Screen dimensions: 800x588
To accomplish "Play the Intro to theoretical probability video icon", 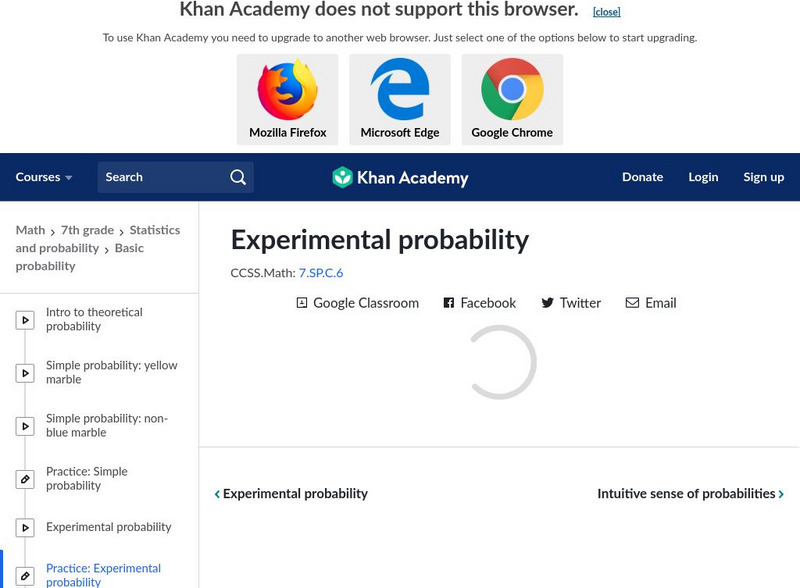I will tap(25, 318).
